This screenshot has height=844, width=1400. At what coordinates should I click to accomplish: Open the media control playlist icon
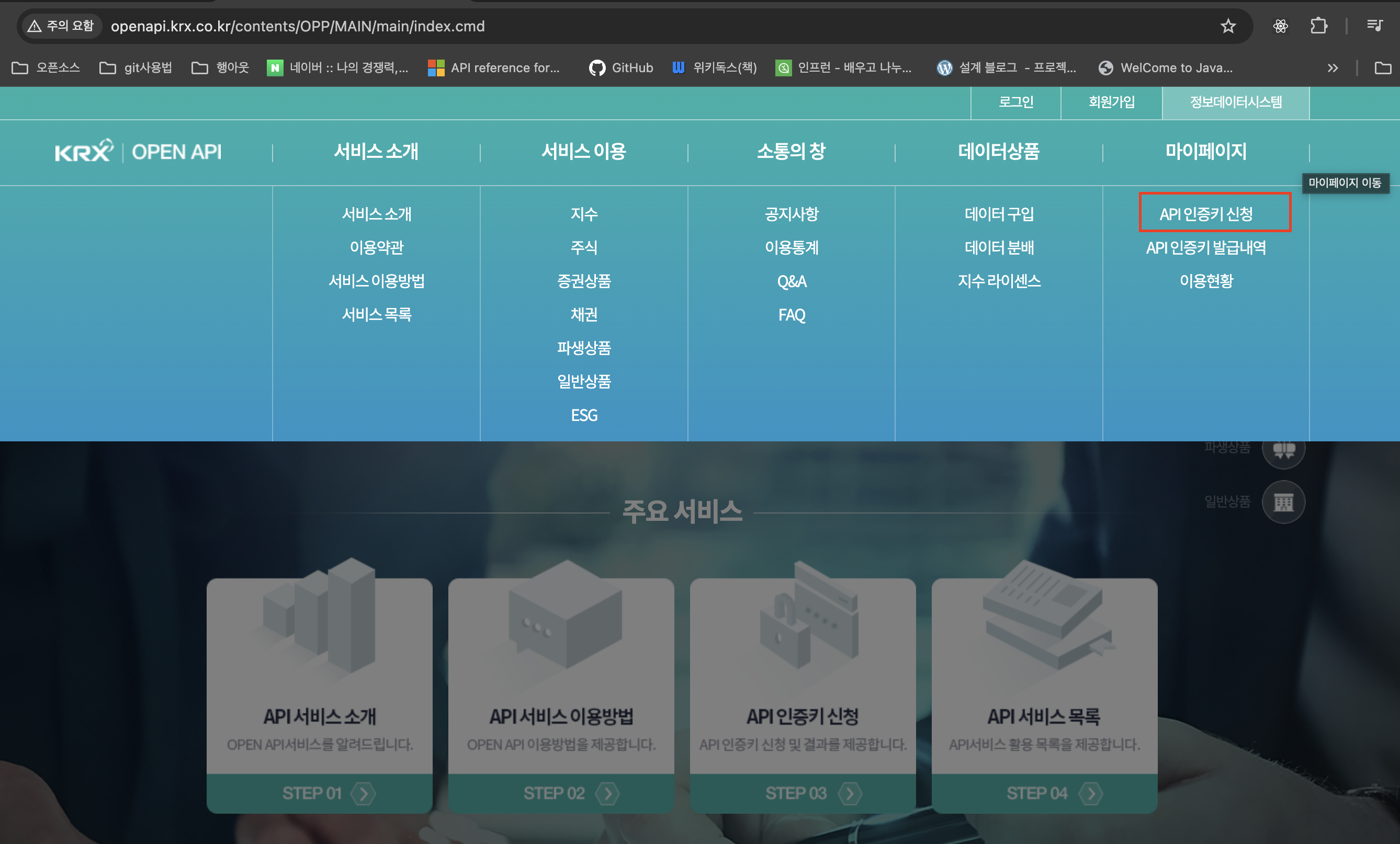[x=1374, y=26]
